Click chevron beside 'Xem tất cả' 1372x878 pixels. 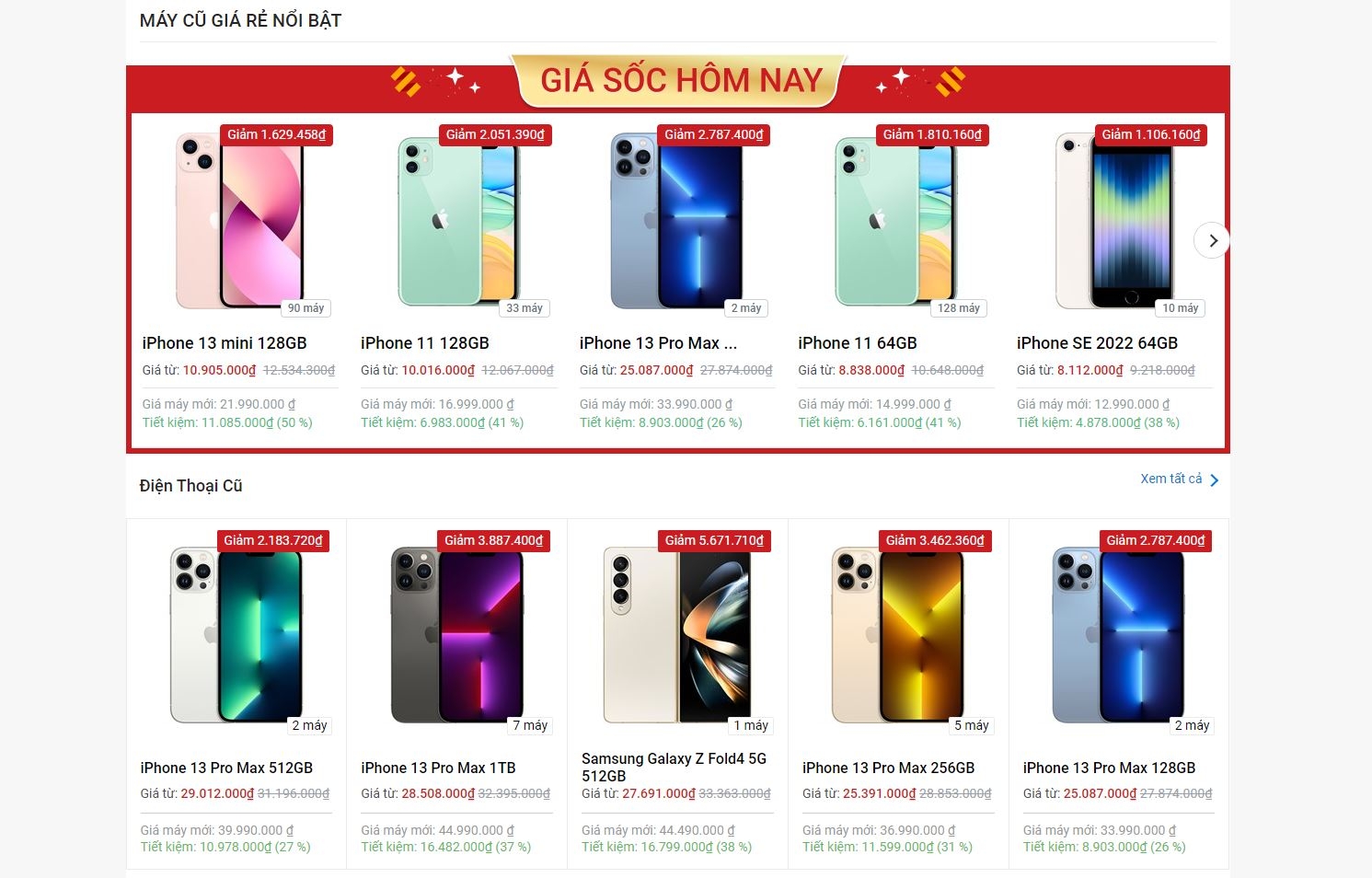coord(1215,480)
